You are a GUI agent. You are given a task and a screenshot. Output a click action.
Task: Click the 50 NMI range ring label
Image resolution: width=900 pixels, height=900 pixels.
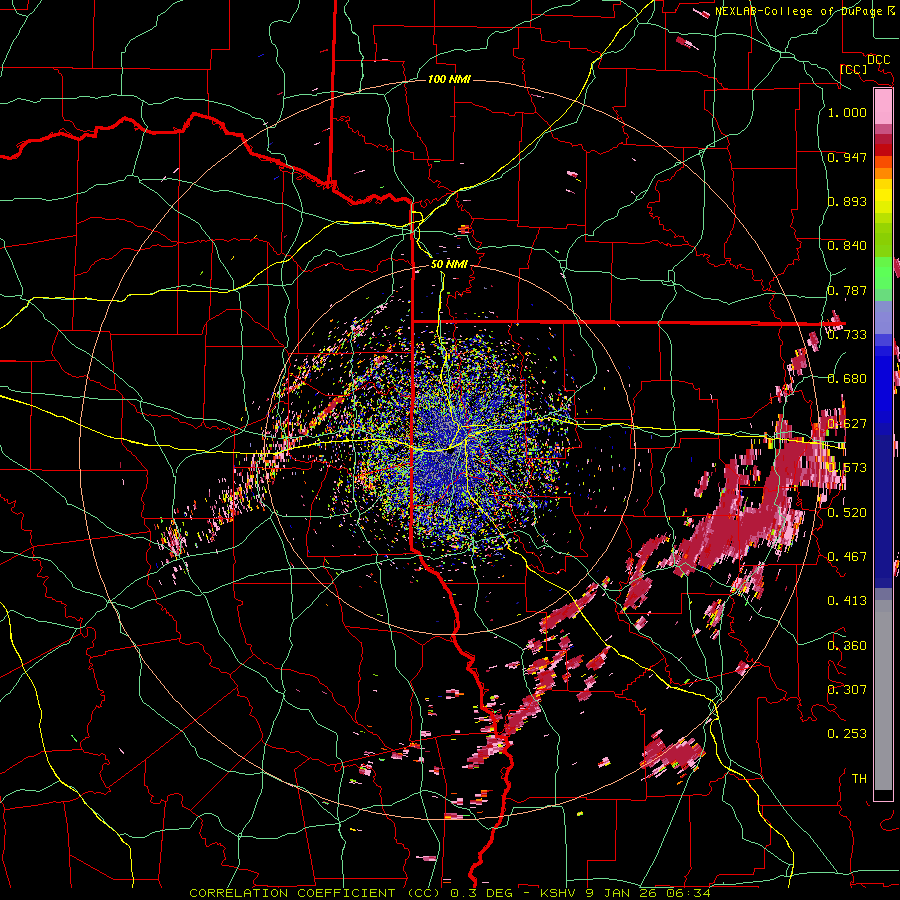[x=449, y=264]
